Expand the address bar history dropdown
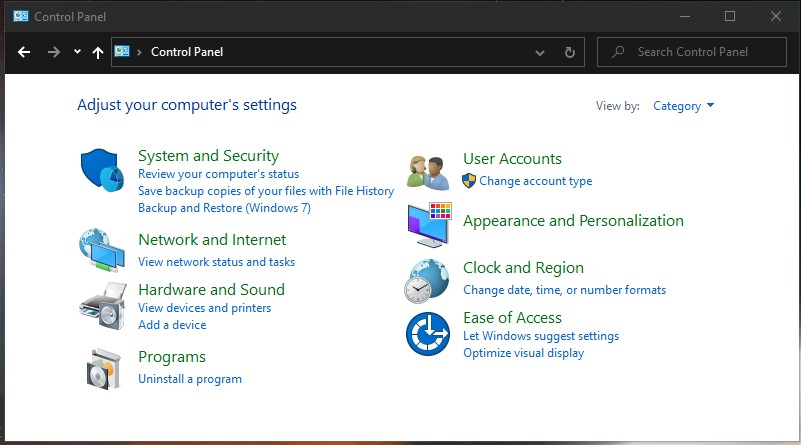 [539, 53]
